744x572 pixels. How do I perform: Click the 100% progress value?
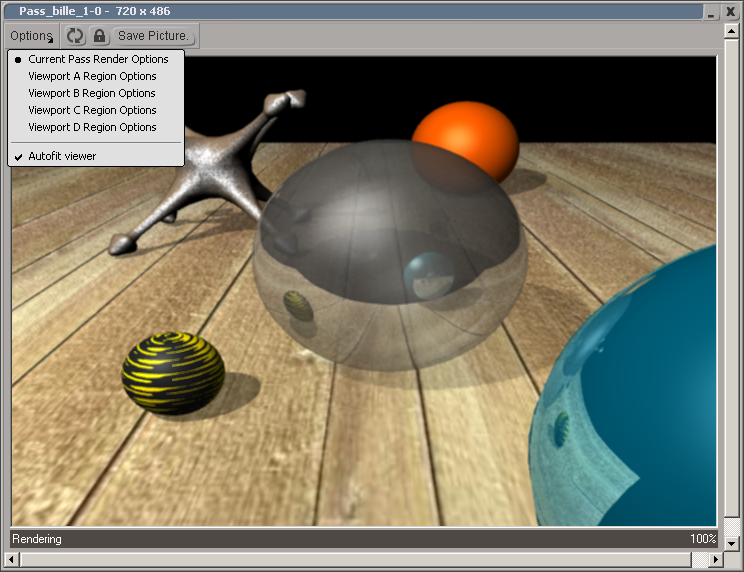703,539
